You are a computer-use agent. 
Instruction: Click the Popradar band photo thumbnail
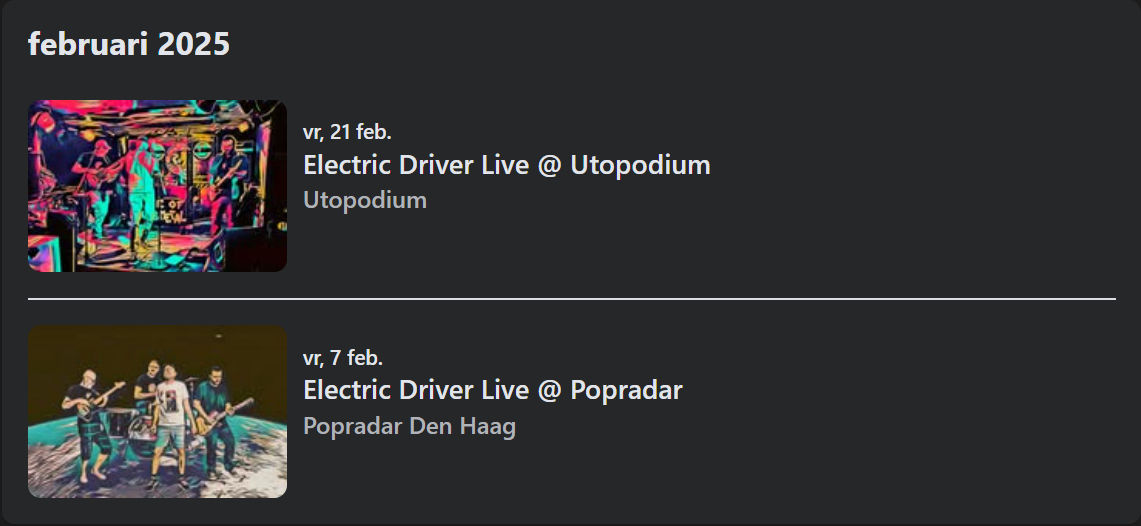pyautogui.click(x=157, y=412)
